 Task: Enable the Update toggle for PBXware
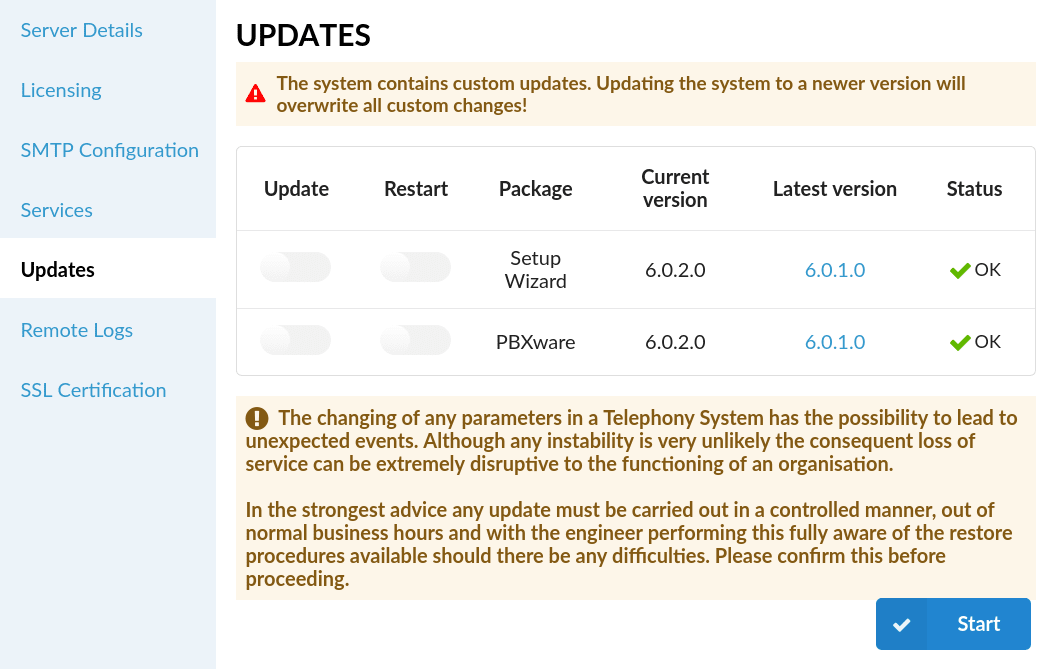[295, 340]
